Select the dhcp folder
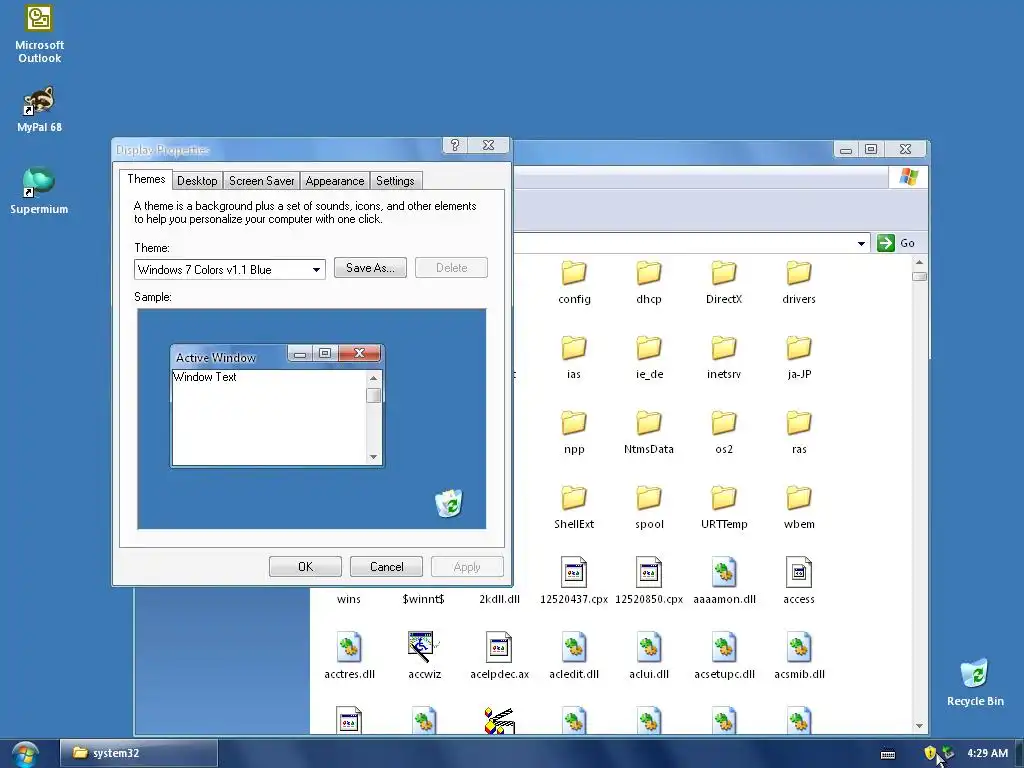The width and height of the screenshot is (1024, 768). point(648,283)
